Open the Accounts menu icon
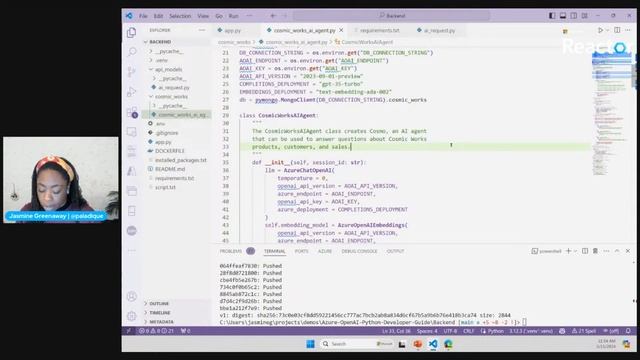Image resolution: width=640 pixels, height=360 pixels. point(131,296)
